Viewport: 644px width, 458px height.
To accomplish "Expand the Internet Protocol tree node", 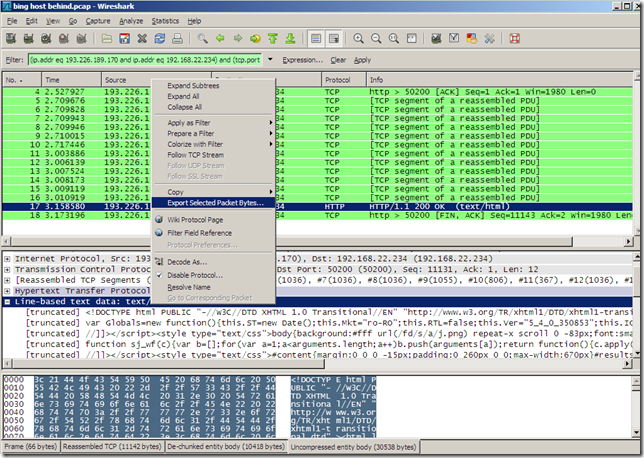I will (7, 259).
